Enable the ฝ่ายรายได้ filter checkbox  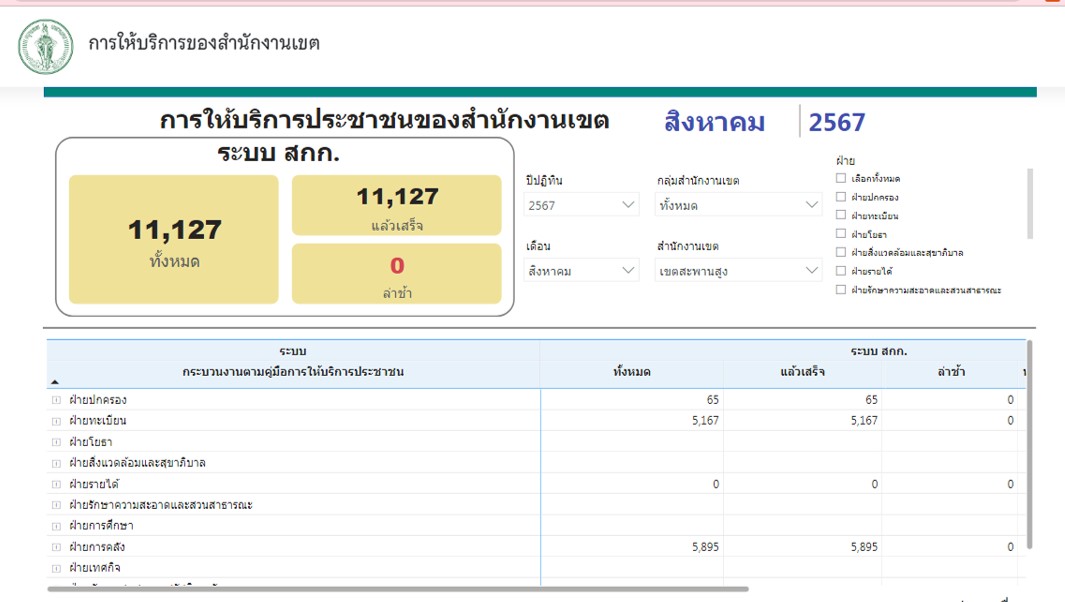(x=841, y=271)
